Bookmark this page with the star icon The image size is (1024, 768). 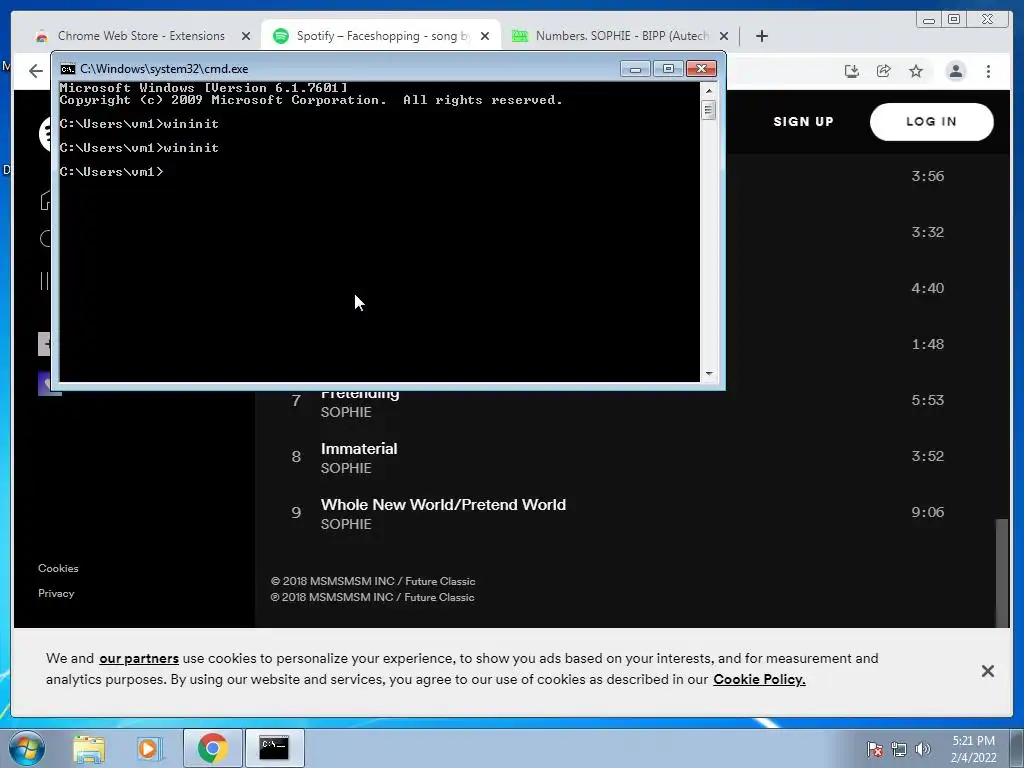pos(916,71)
